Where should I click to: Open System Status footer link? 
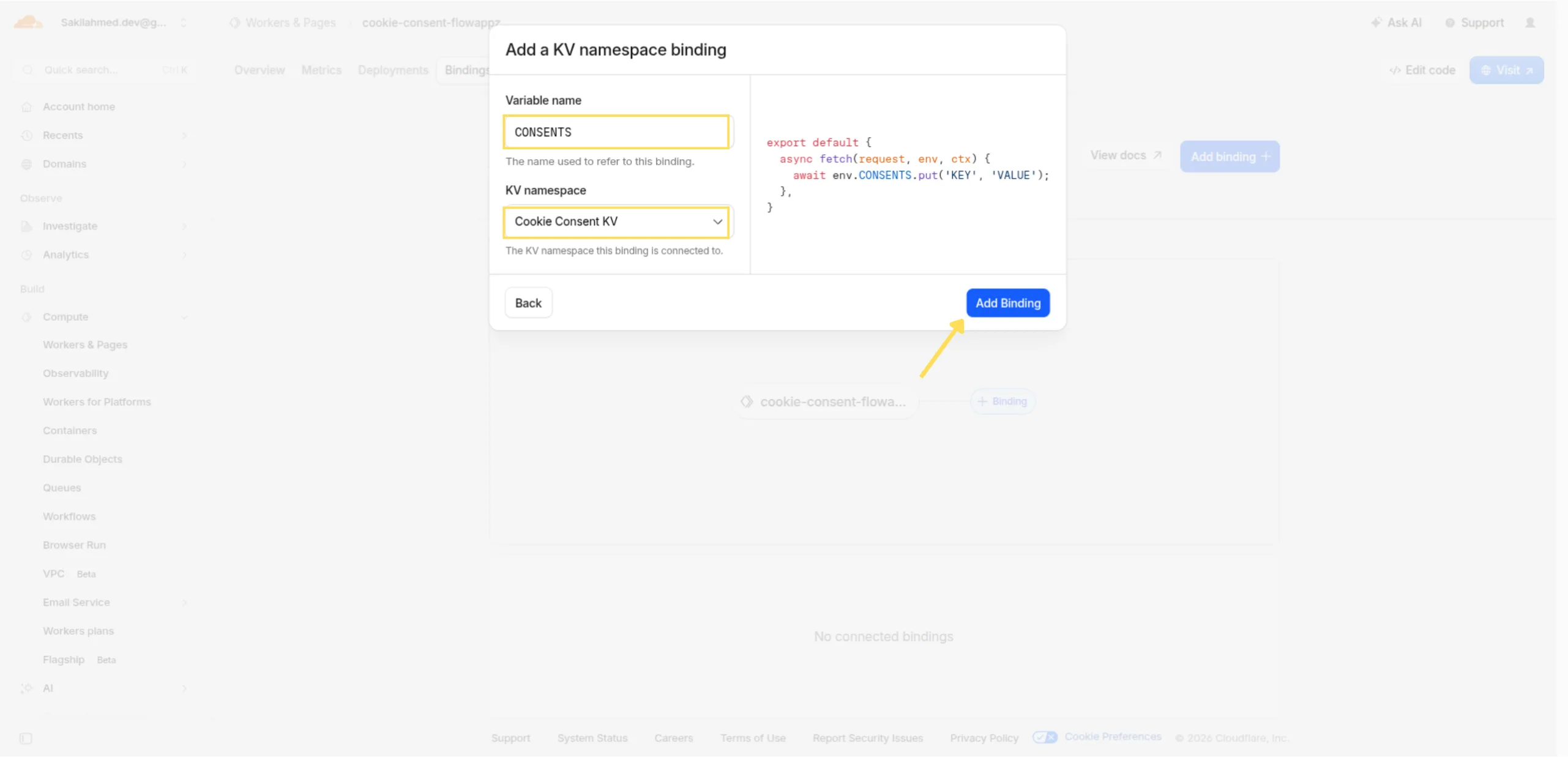coord(592,738)
